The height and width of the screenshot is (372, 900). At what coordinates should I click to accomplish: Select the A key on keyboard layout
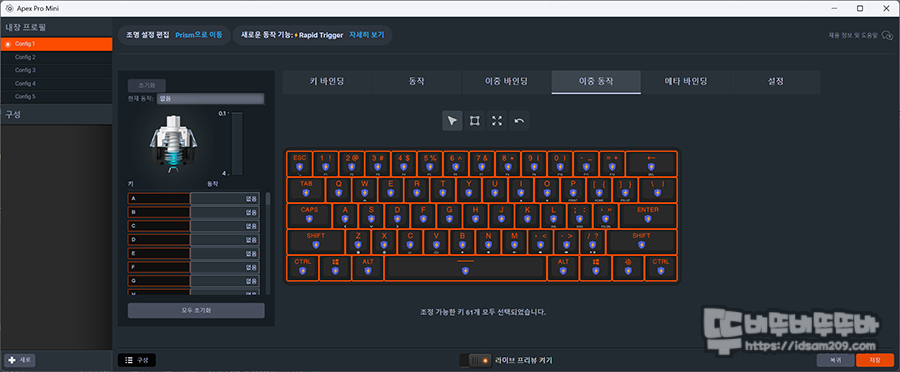click(x=345, y=215)
